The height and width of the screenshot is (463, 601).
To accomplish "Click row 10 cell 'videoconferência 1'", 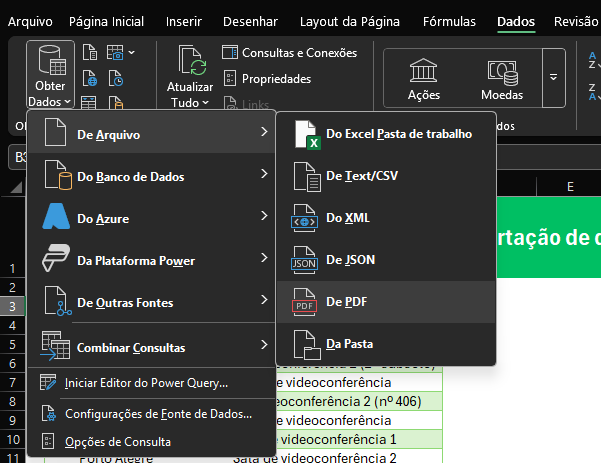I will [x=359, y=439].
